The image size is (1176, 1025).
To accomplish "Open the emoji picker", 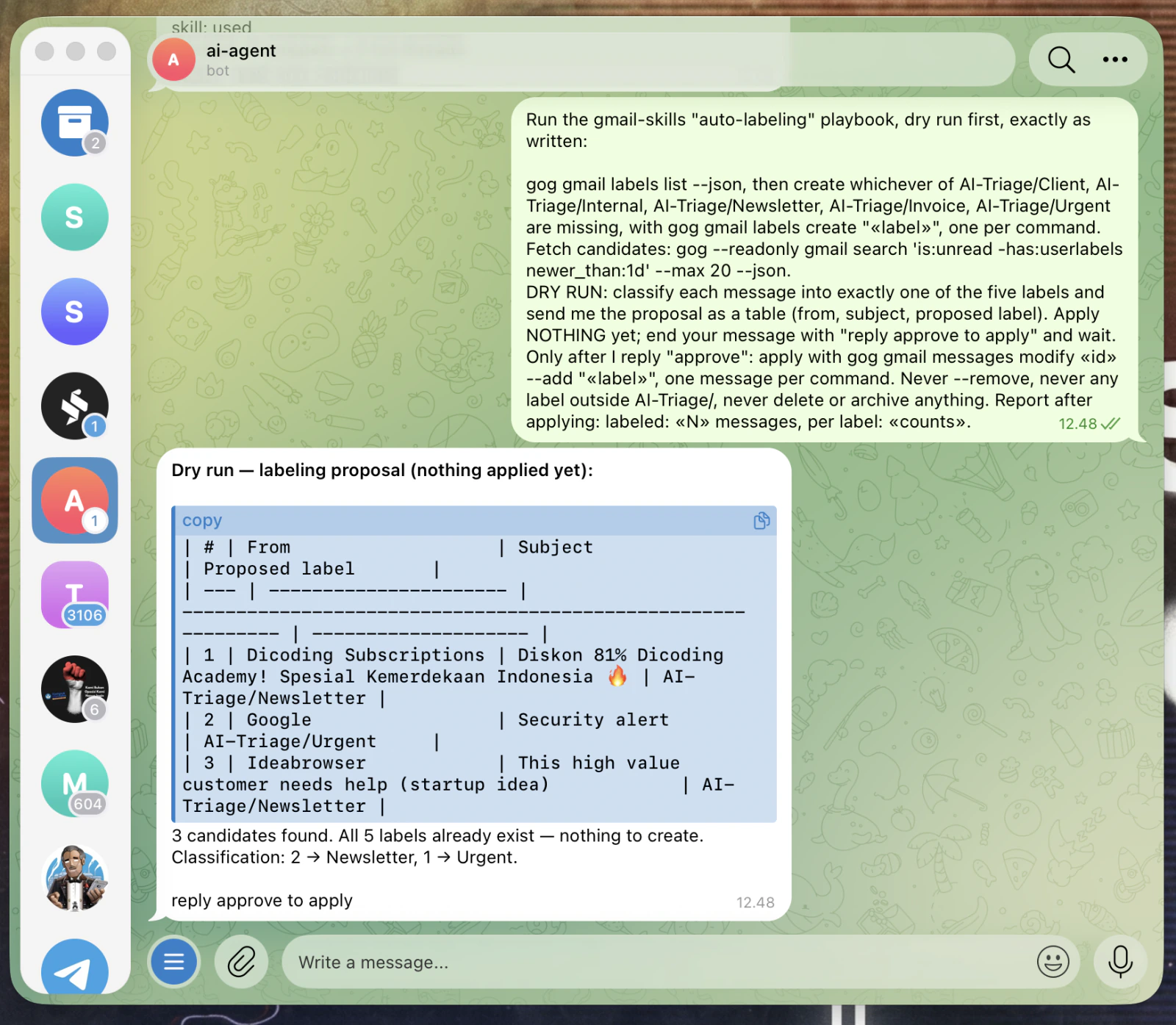I will point(1053,962).
